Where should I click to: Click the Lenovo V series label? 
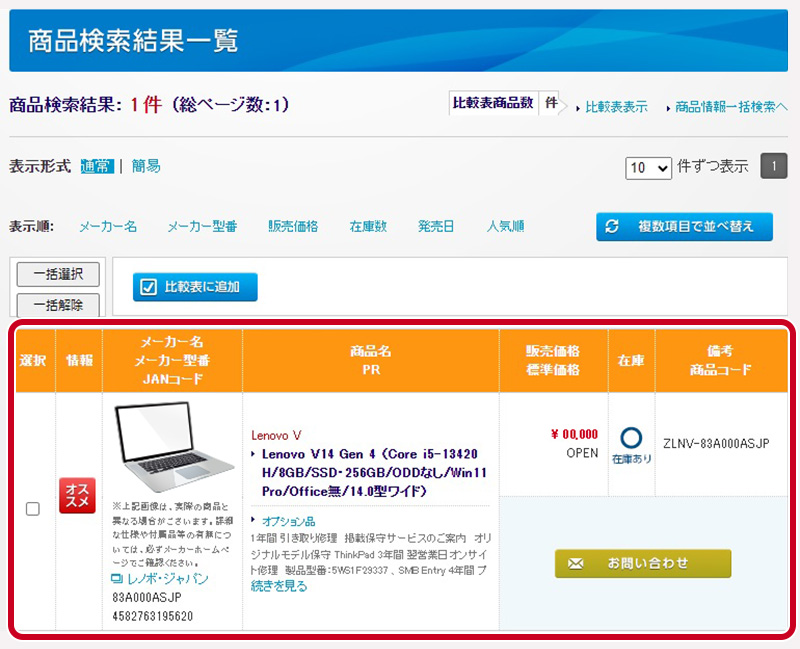pos(276,435)
